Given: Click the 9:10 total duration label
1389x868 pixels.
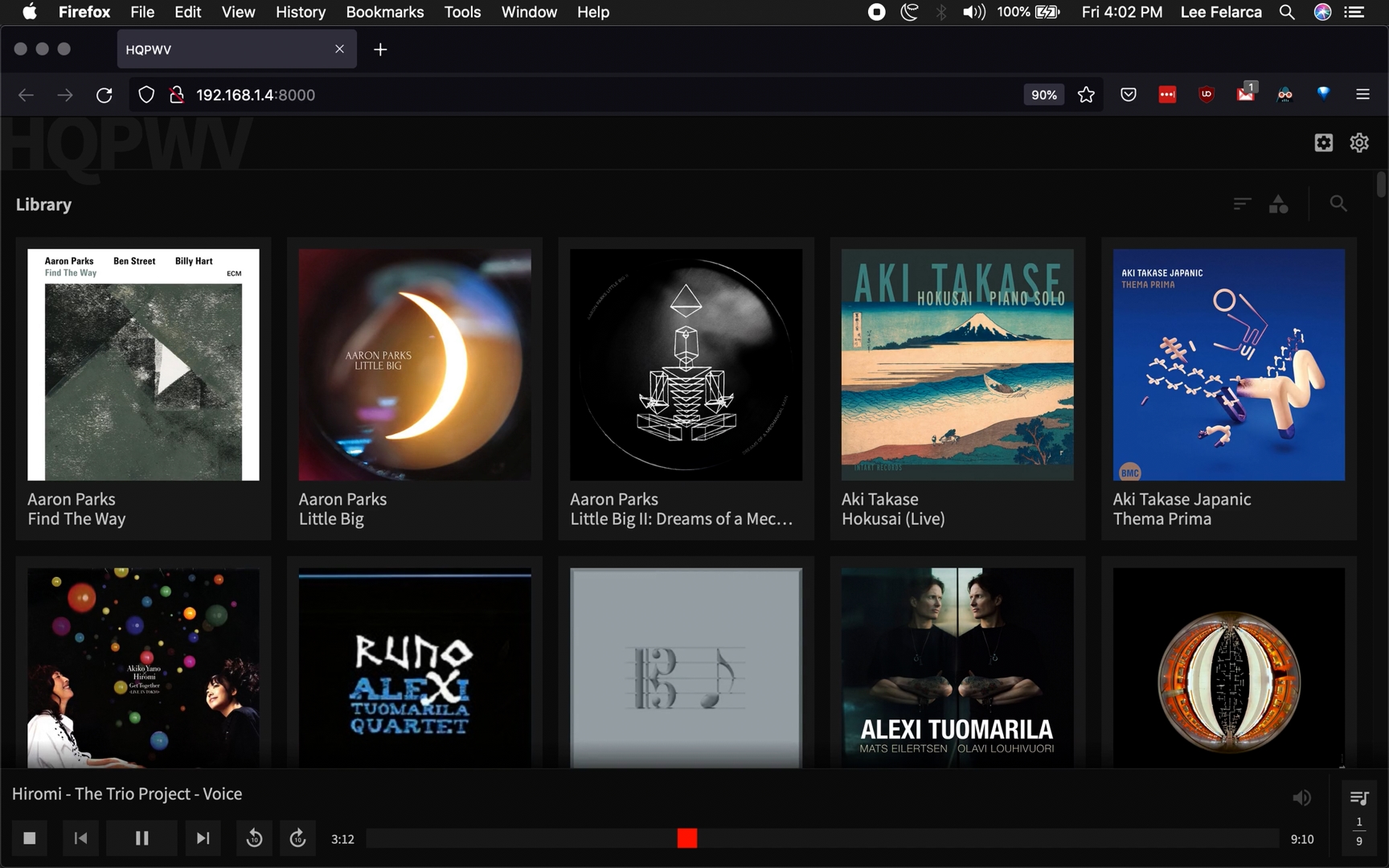Looking at the screenshot, I should 1302,839.
